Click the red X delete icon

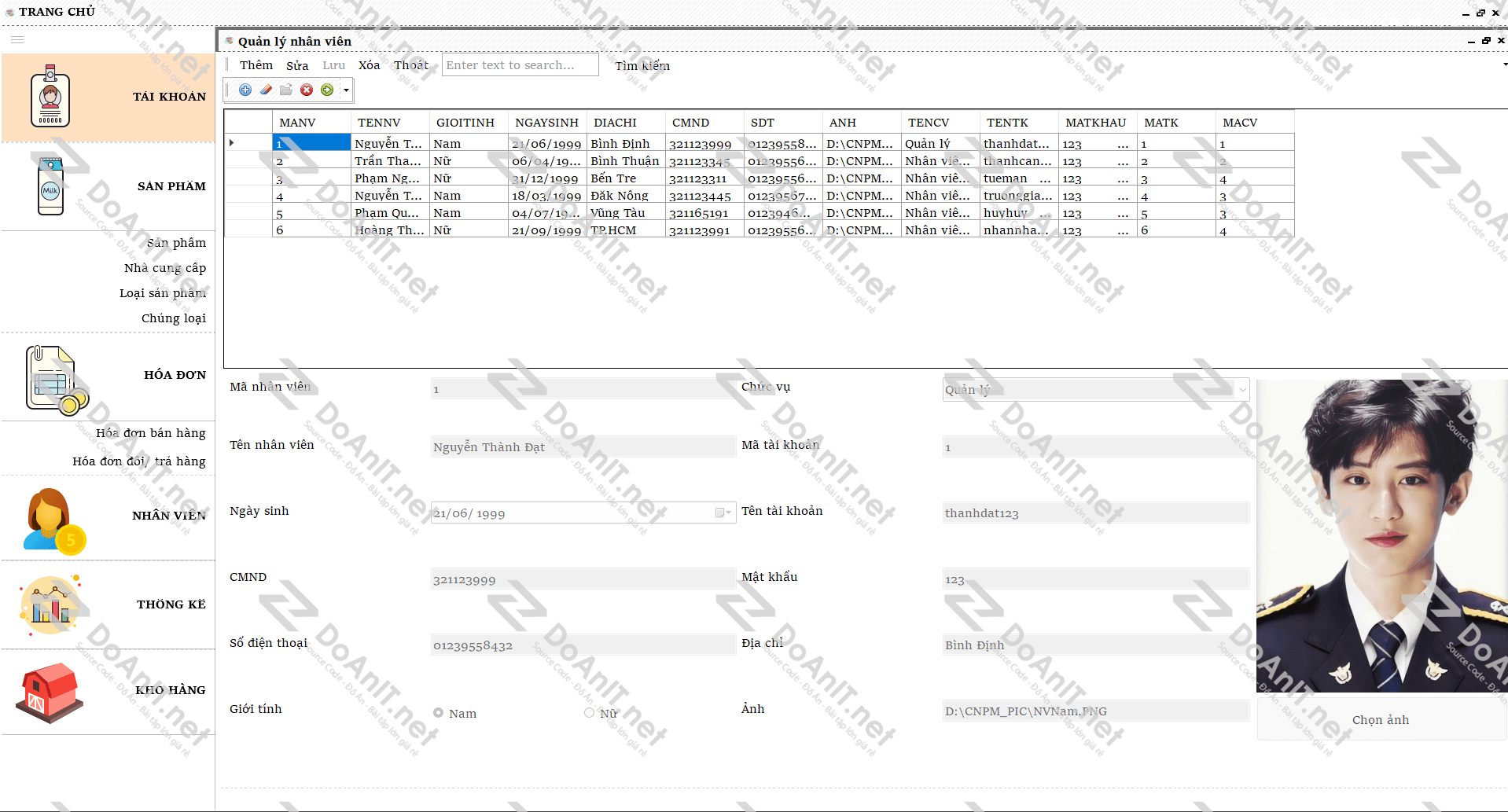click(307, 90)
